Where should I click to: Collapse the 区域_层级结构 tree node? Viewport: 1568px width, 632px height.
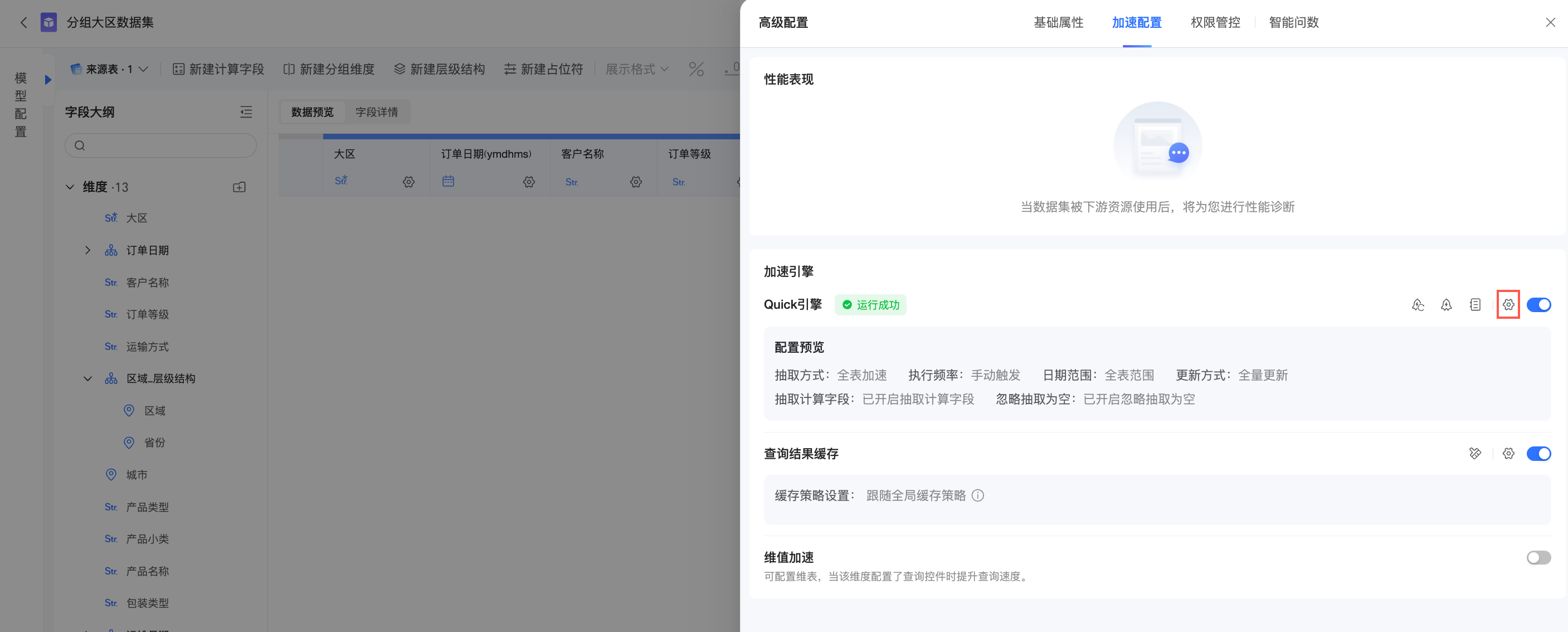tap(87, 378)
